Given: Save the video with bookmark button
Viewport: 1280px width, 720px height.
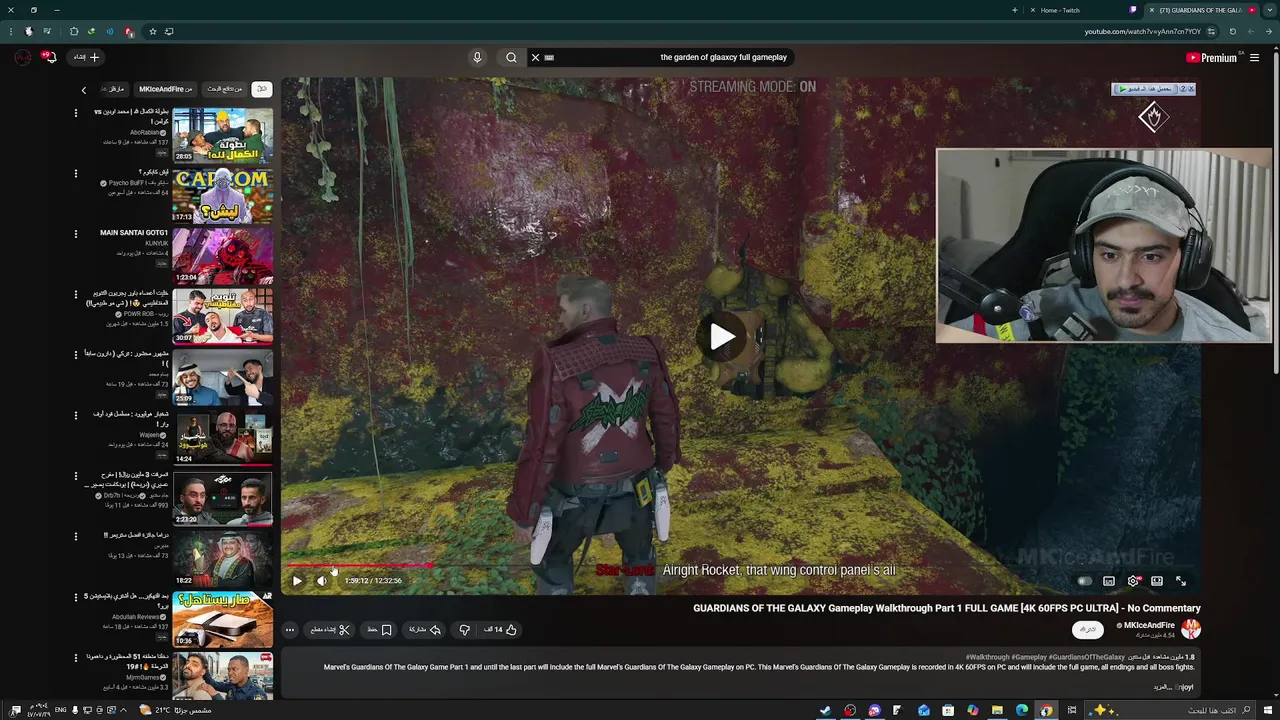Looking at the screenshot, I should coord(380,630).
